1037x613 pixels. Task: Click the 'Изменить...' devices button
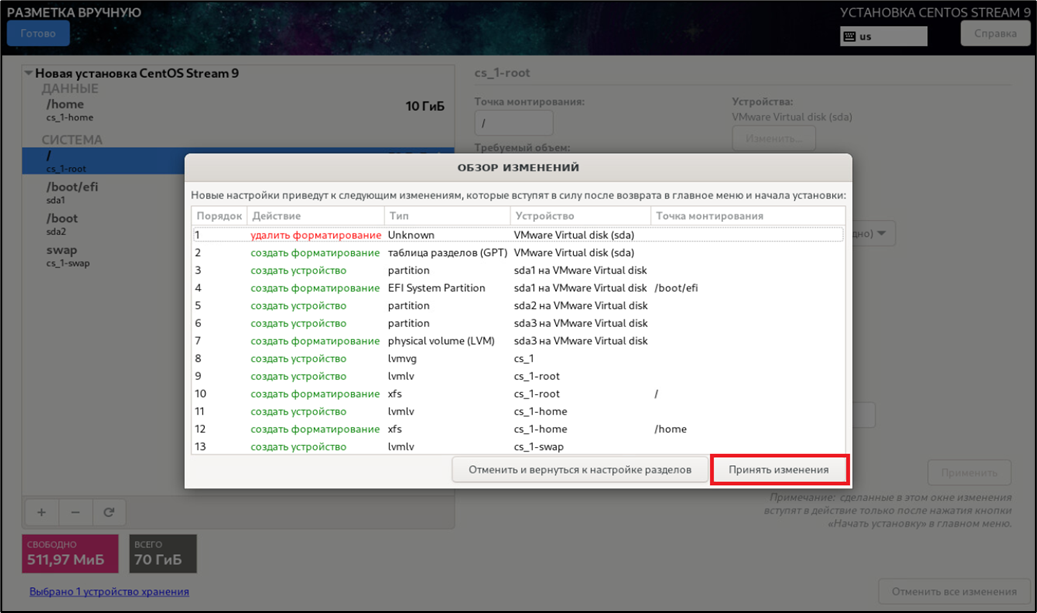(774, 138)
